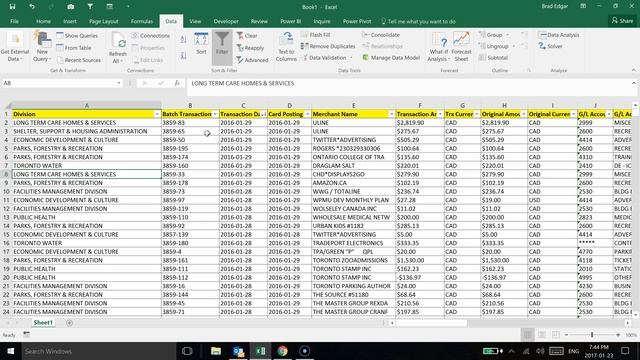Expand the Ungroup dropdown

pyautogui.click(x=513, y=46)
